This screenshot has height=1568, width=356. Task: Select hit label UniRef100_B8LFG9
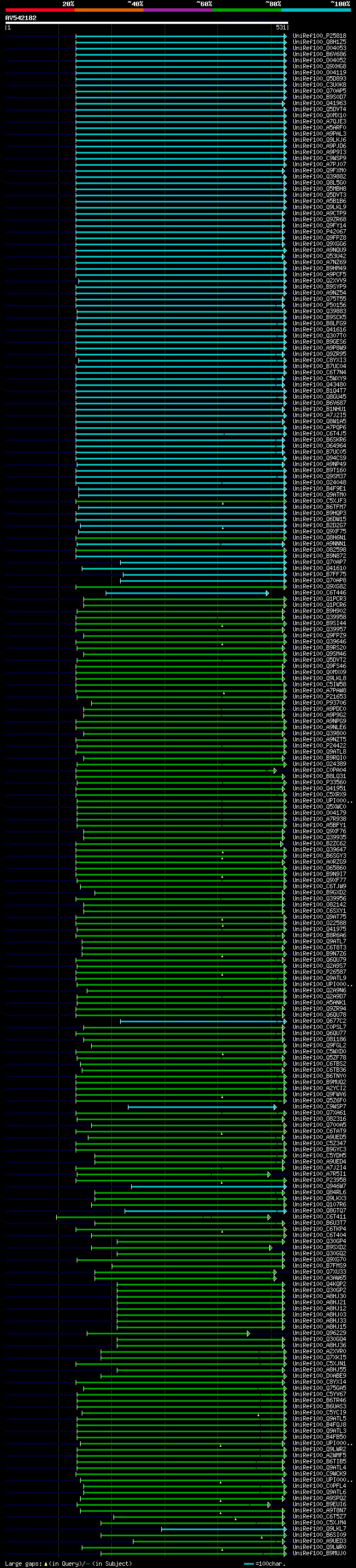click(x=319, y=324)
